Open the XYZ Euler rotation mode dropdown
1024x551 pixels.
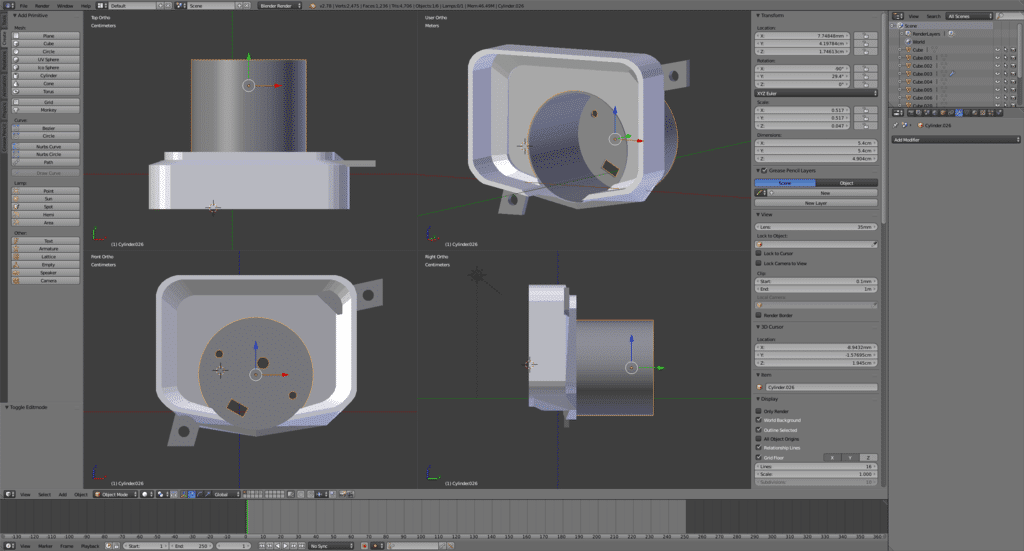[817, 93]
